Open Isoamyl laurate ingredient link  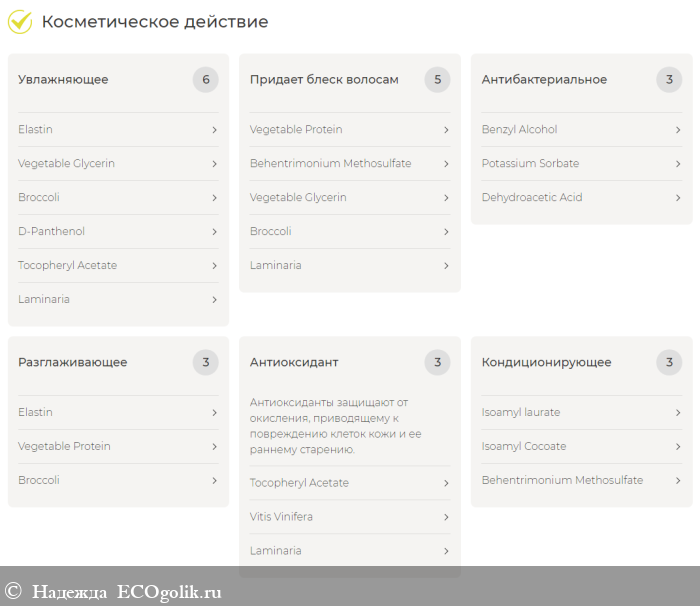point(520,412)
